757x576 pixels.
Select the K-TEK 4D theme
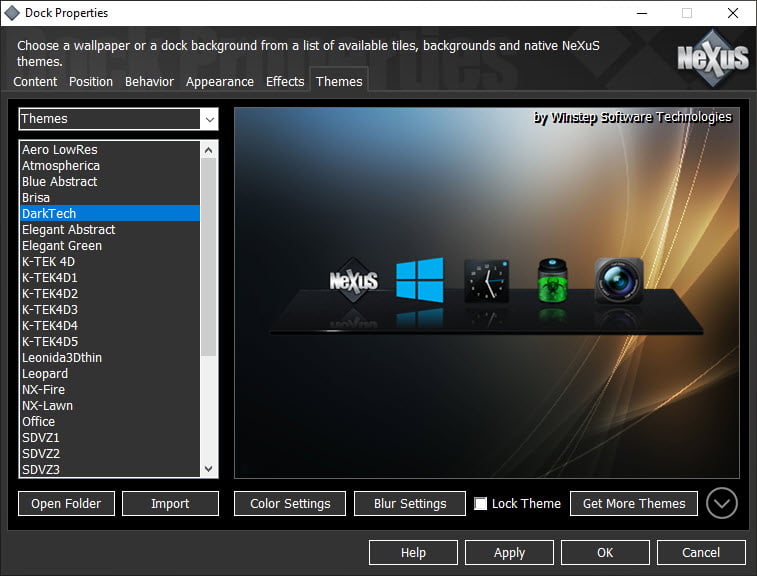[x=110, y=261]
